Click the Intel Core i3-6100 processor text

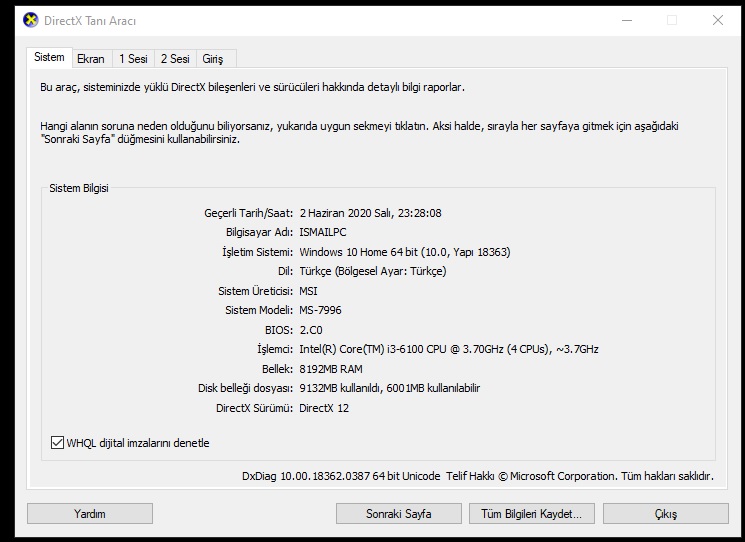449,349
